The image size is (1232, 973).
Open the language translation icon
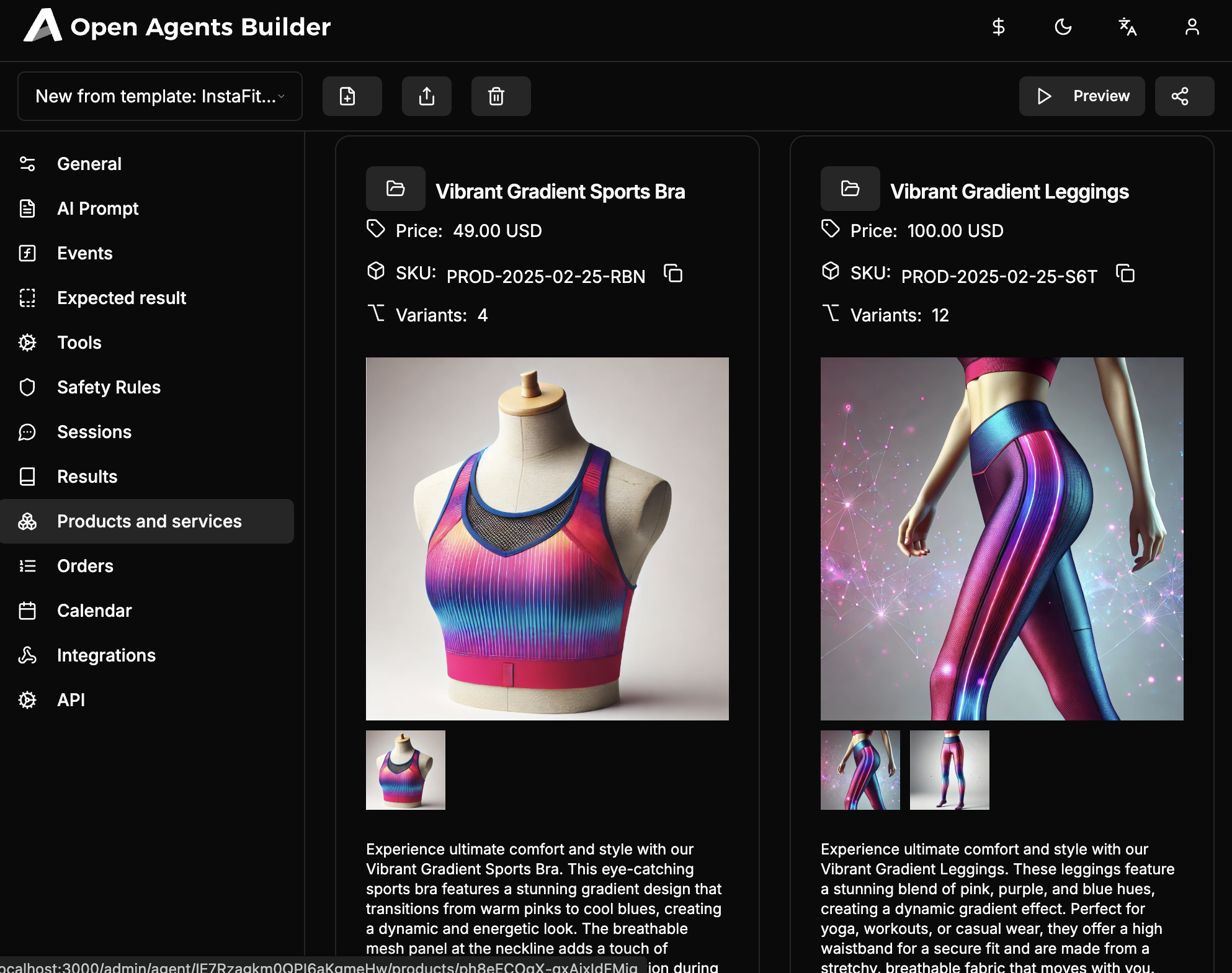[x=1127, y=27]
